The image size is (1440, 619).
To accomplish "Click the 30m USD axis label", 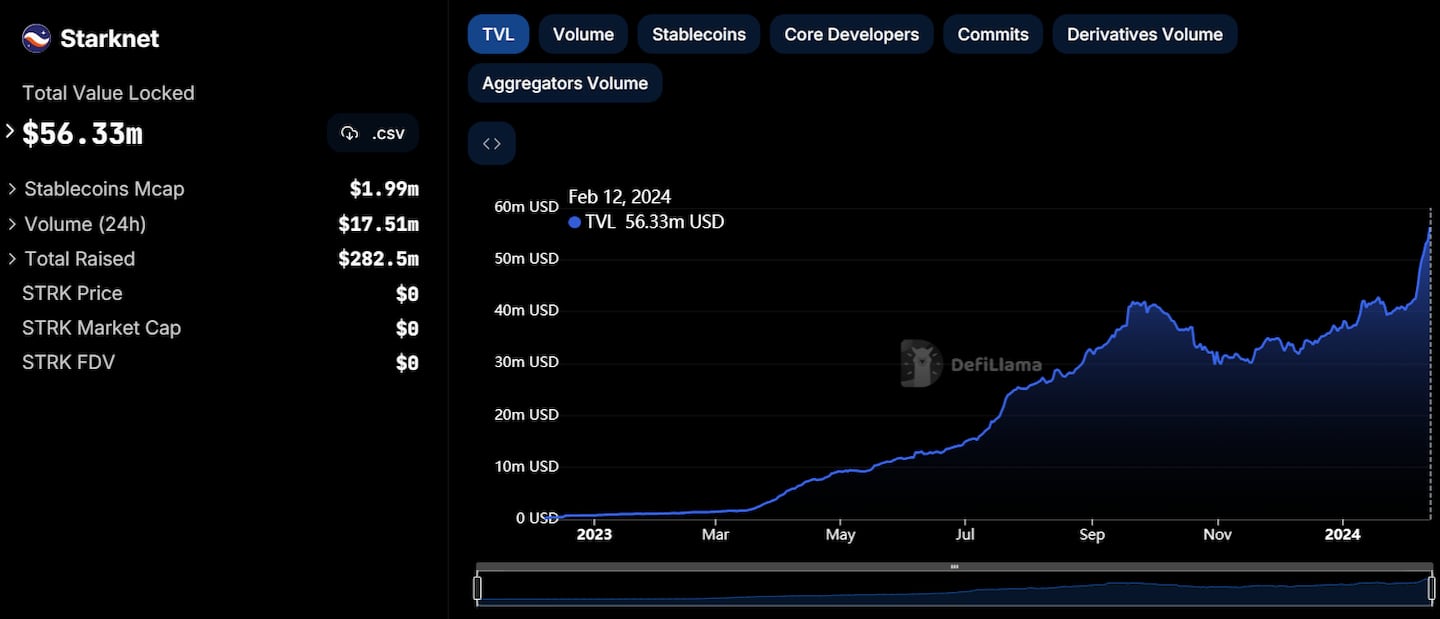I will point(527,362).
